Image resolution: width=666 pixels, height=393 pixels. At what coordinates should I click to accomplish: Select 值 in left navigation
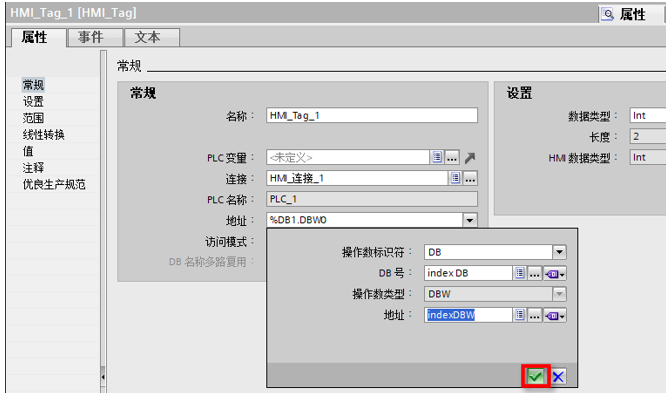(28, 151)
